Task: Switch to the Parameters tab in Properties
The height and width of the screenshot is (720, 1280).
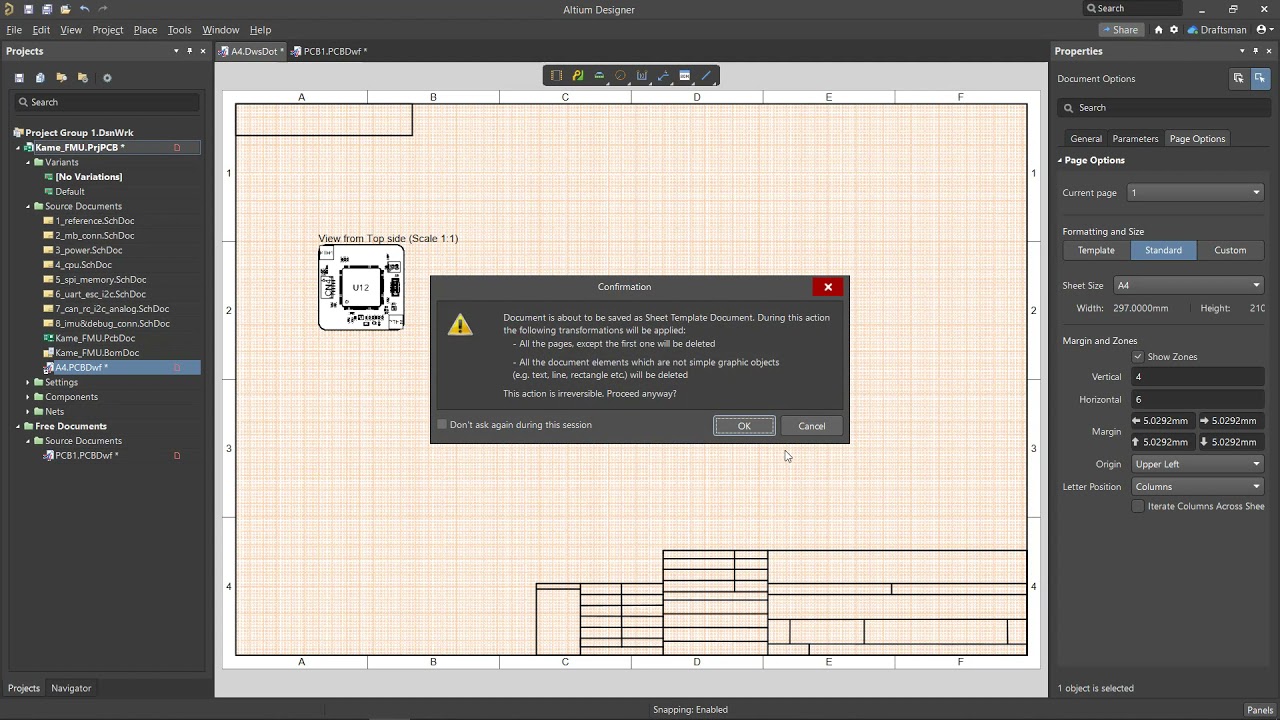Action: (1135, 139)
